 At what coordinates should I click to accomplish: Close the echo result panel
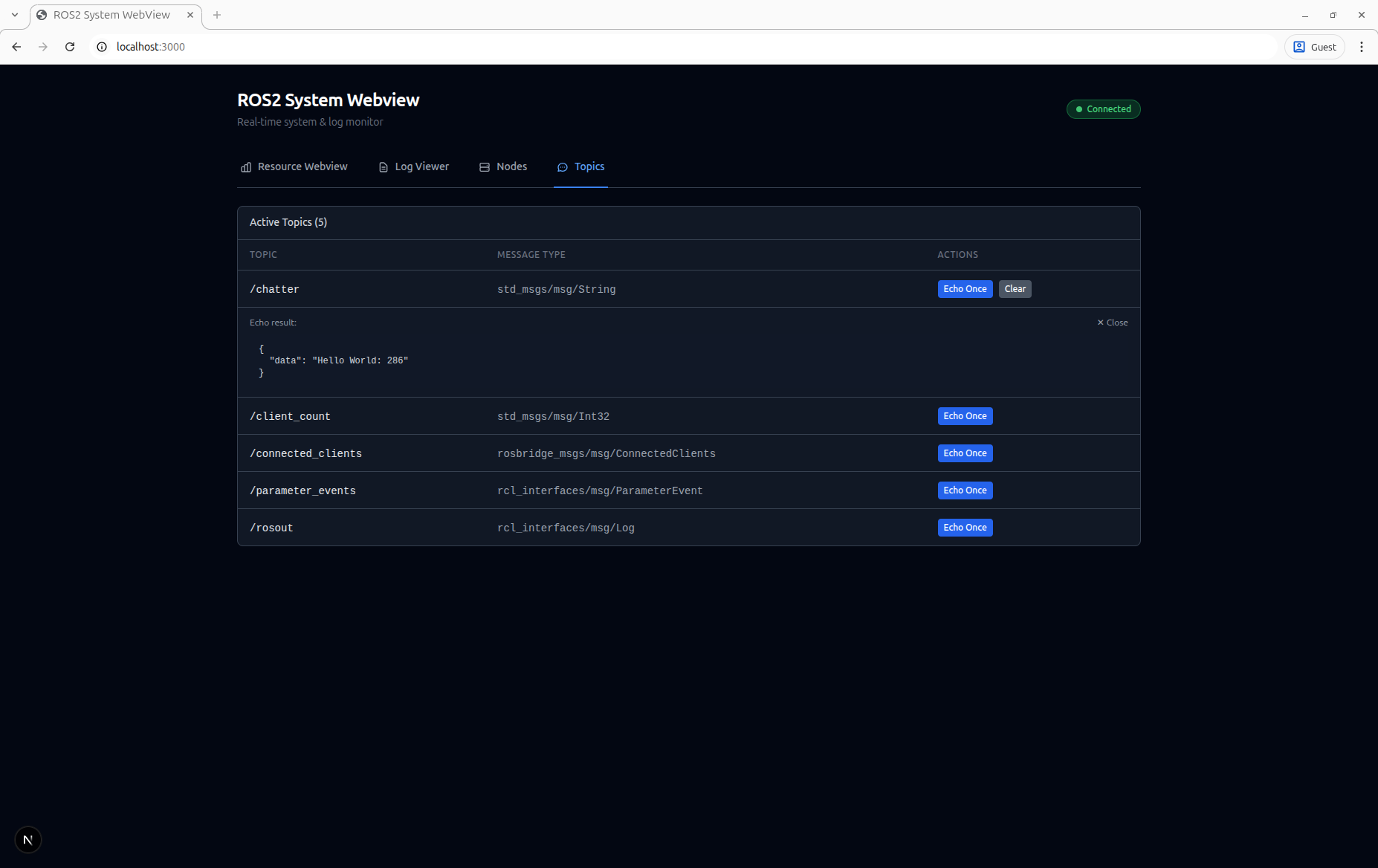[1112, 322]
